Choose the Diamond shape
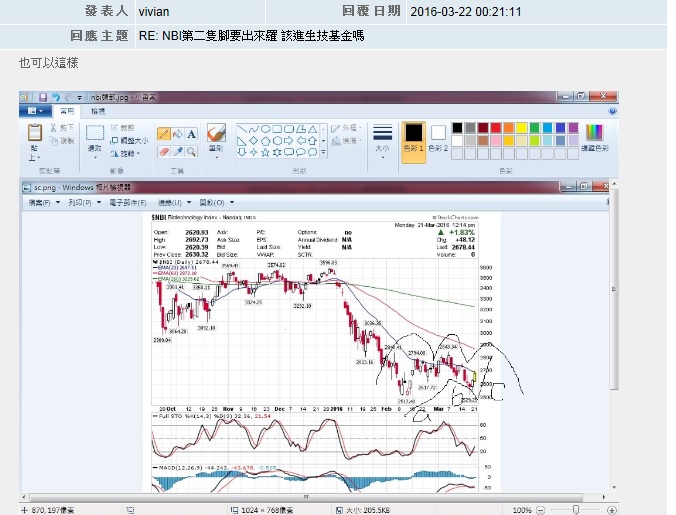The image size is (676, 515). [x=254, y=140]
